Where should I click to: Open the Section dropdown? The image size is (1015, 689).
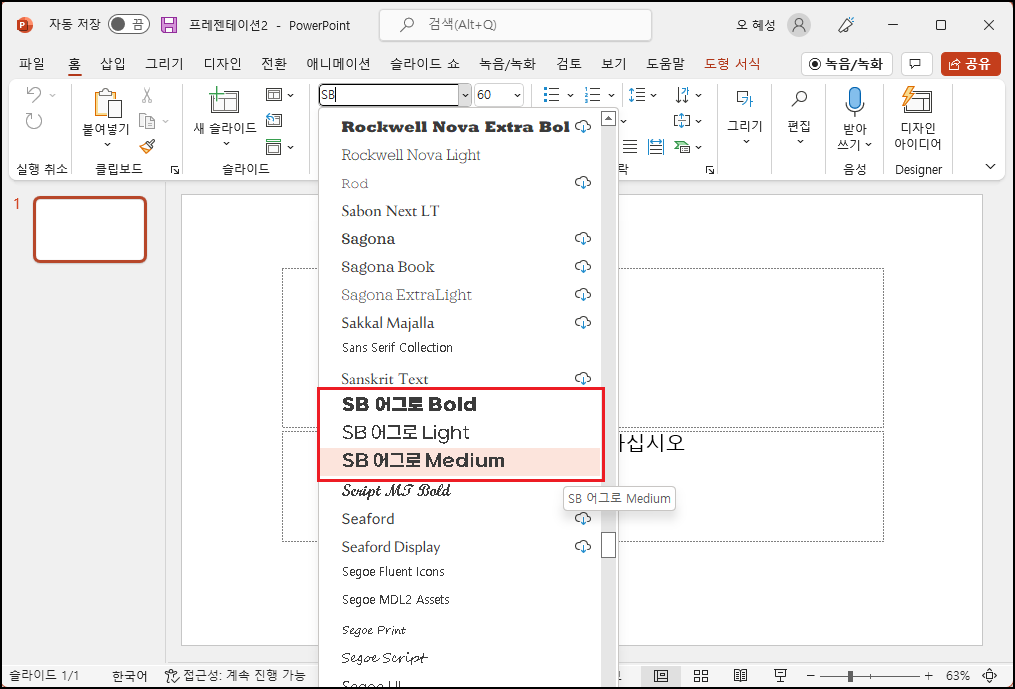tap(280, 147)
